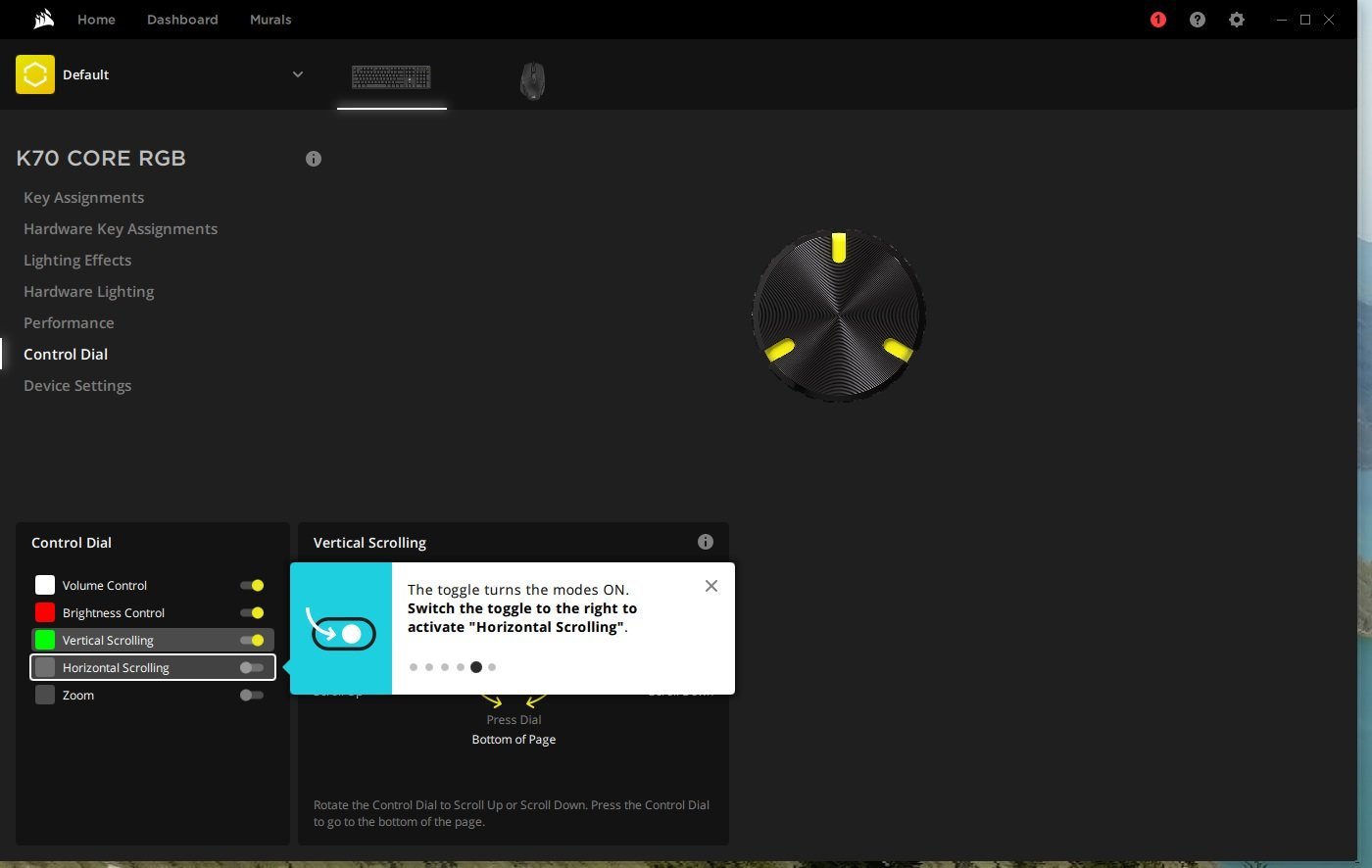Enable the Horizontal Scrolling toggle

252,668
